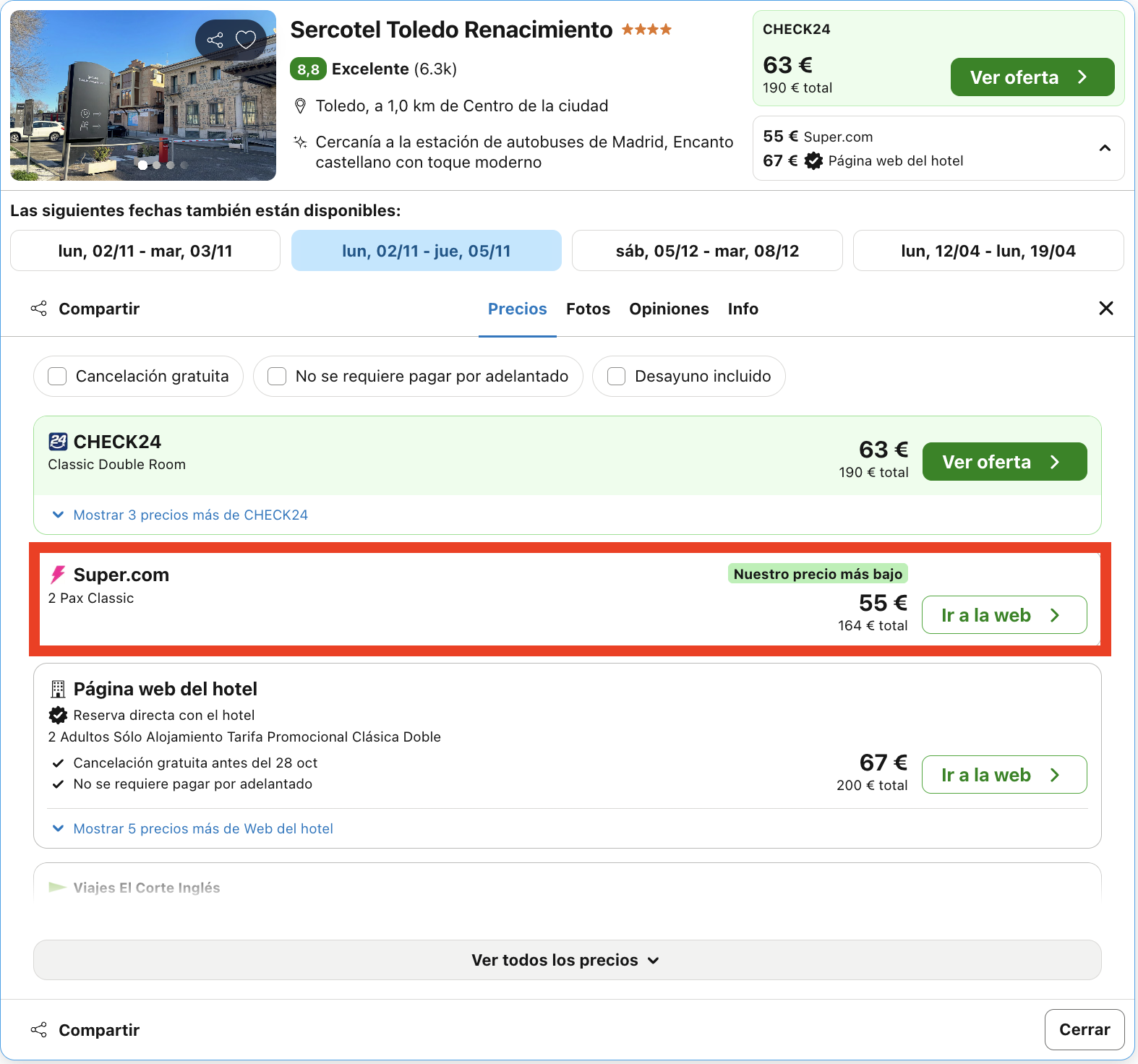Click top Ver oferta button for CHECK24
This screenshot has height=1064, width=1138.
(x=1032, y=77)
